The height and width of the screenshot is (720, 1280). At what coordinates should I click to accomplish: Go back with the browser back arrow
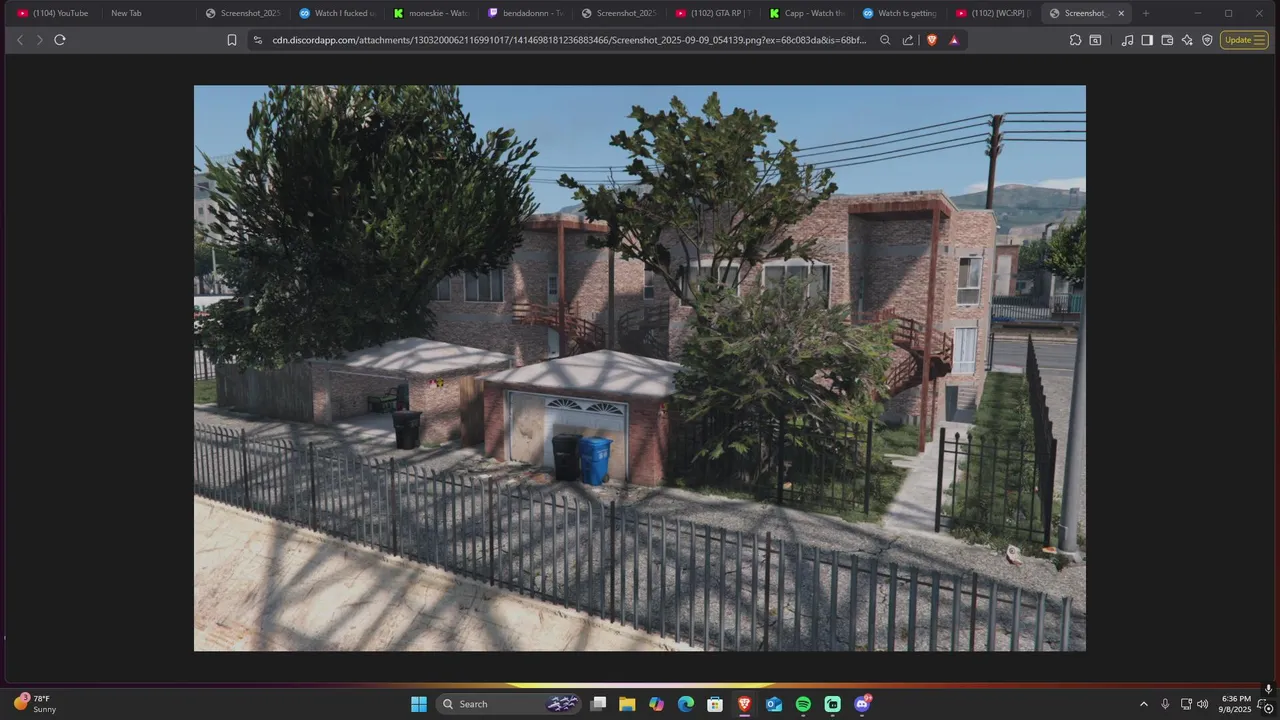click(19, 40)
